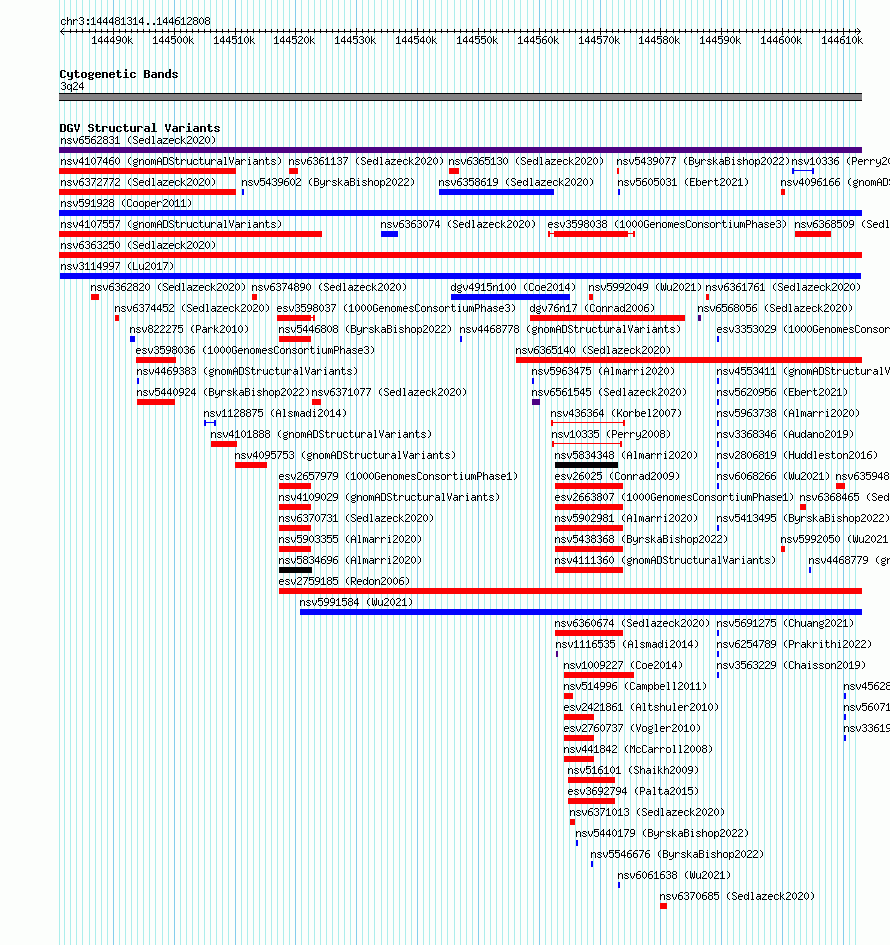Click the nsv6365140 (Sedlazeck2020) label
Viewport: 890px width, 945px height.
[x=594, y=350]
